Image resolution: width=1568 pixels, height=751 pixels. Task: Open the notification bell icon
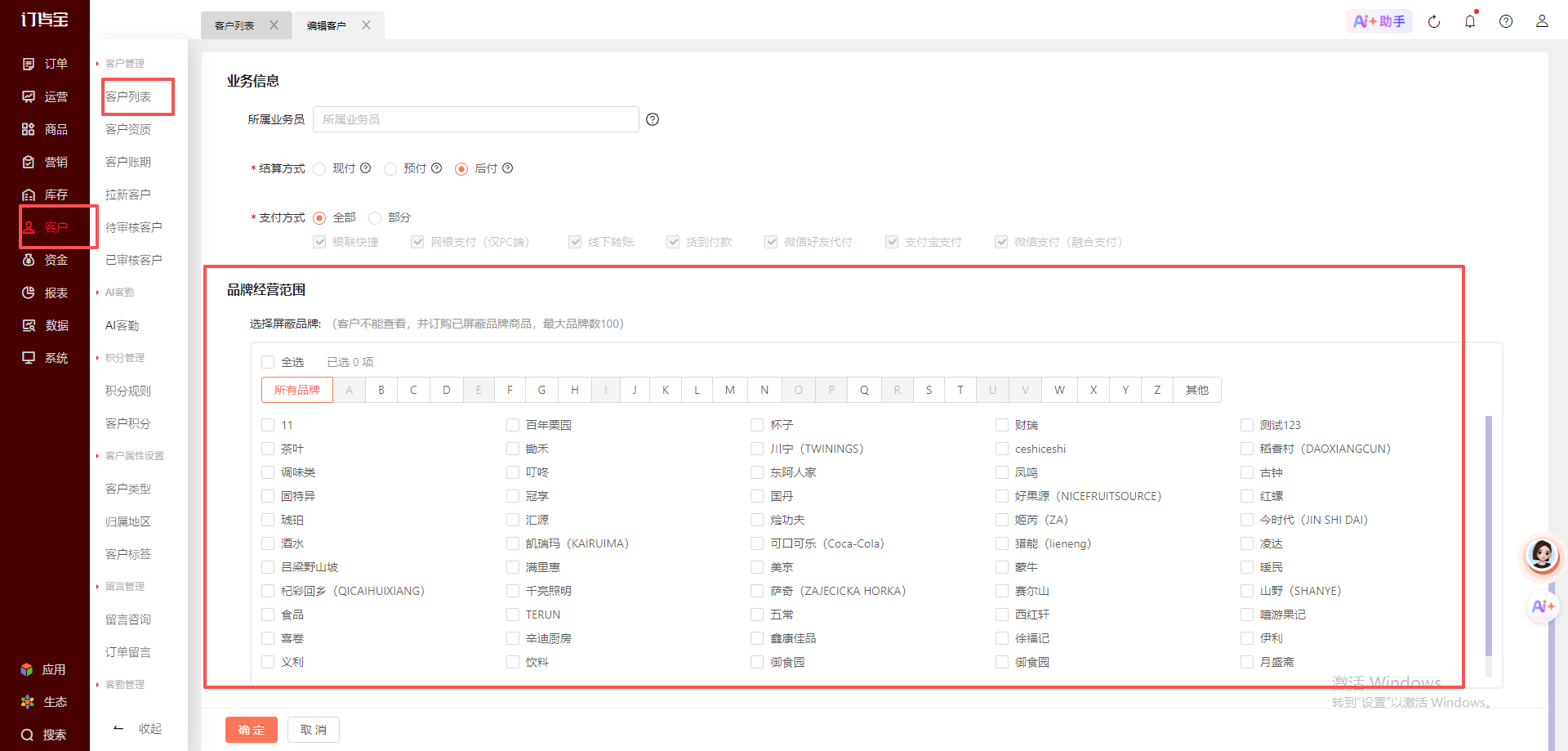(1470, 21)
